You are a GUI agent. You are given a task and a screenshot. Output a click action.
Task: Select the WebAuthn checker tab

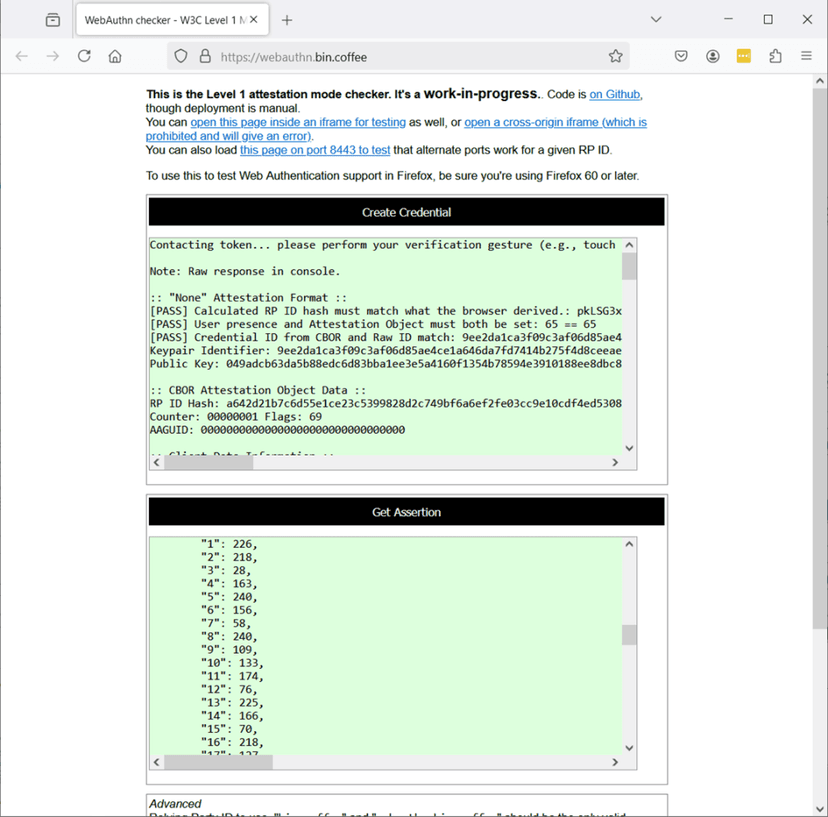point(160,20)
